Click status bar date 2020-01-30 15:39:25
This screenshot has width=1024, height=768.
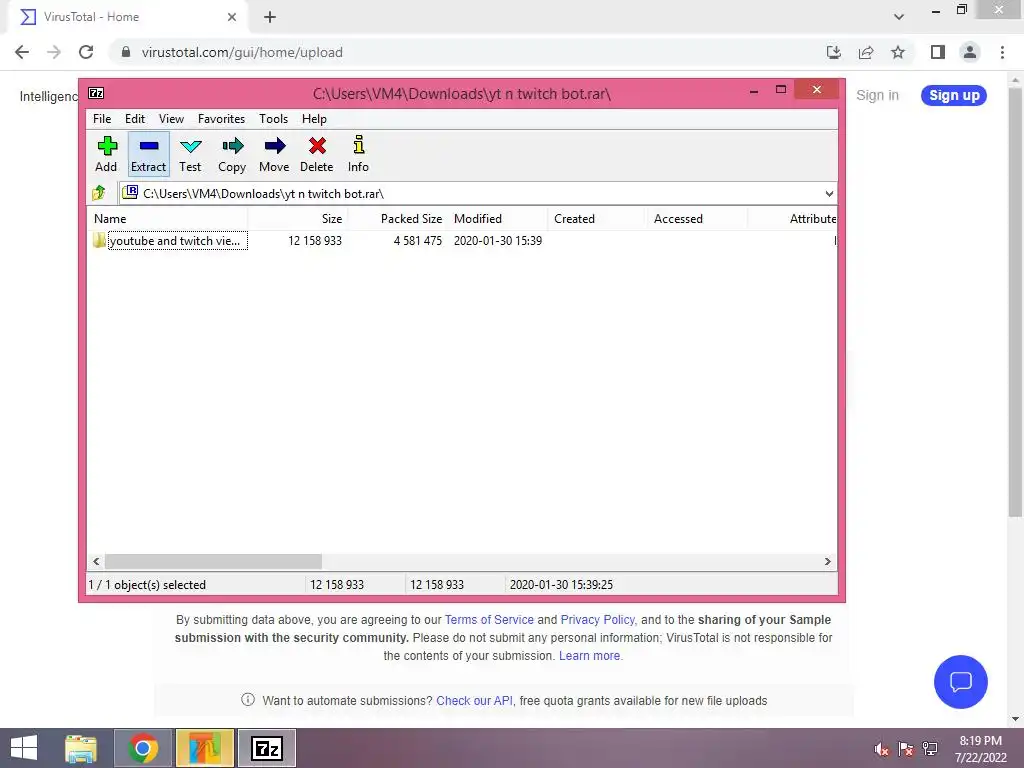[x=561, y=584]
